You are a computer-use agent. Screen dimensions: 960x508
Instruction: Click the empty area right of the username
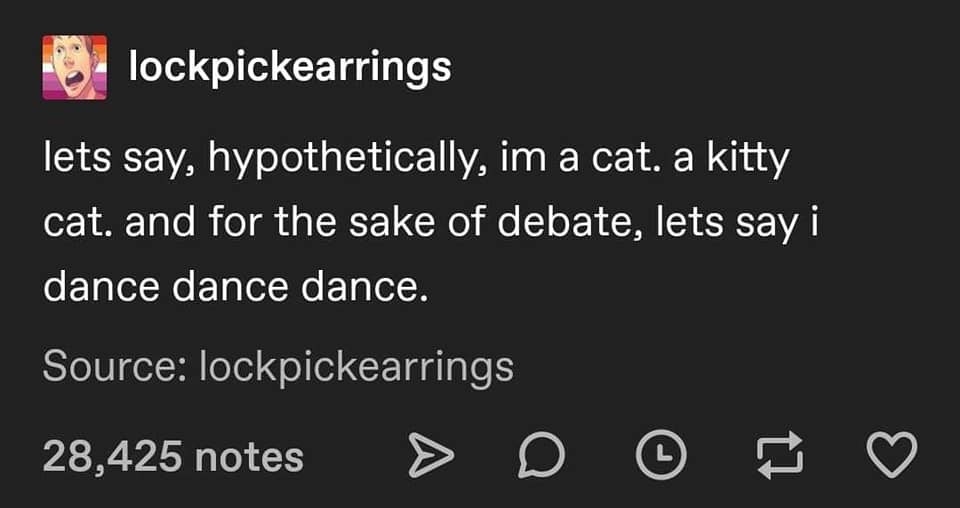click(700, 68)
